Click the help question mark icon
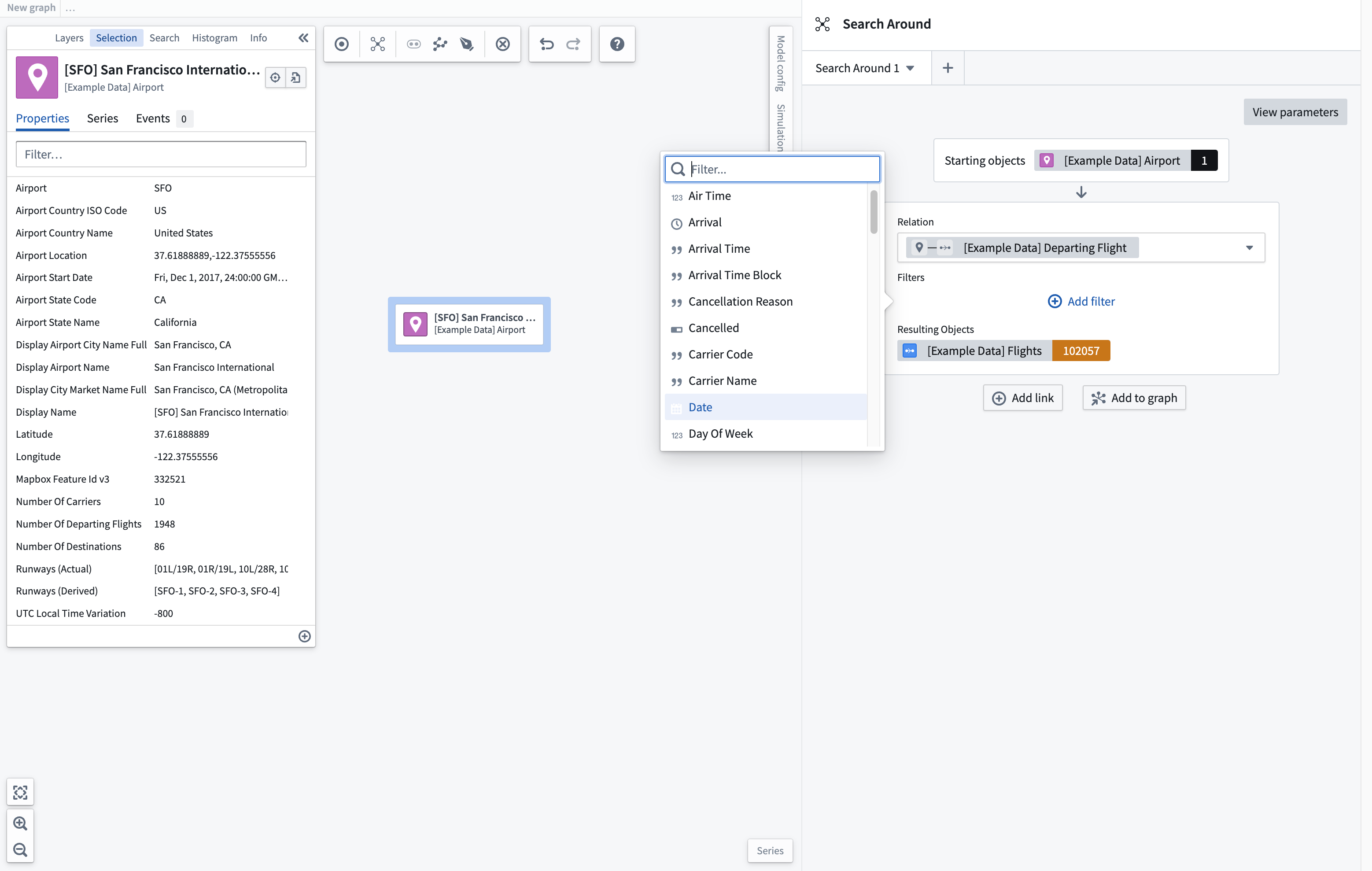Viewport: 1372px width, 871px height. [x=617, y=44]
